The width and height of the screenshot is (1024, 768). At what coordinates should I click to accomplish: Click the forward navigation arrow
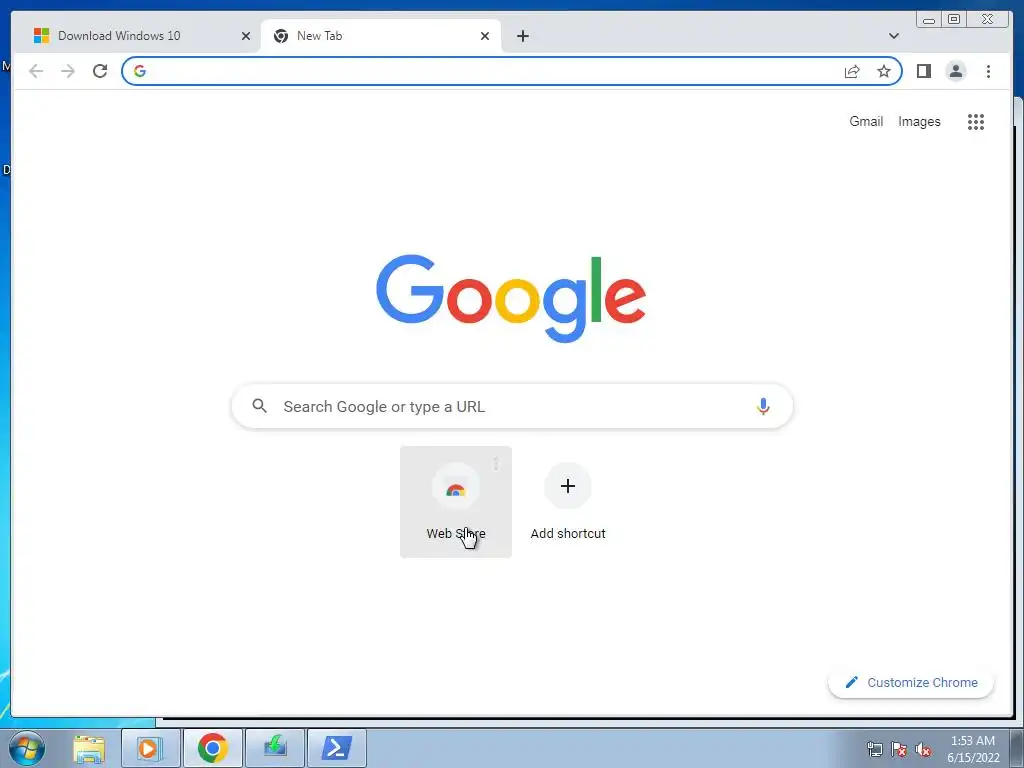[68, 71]
